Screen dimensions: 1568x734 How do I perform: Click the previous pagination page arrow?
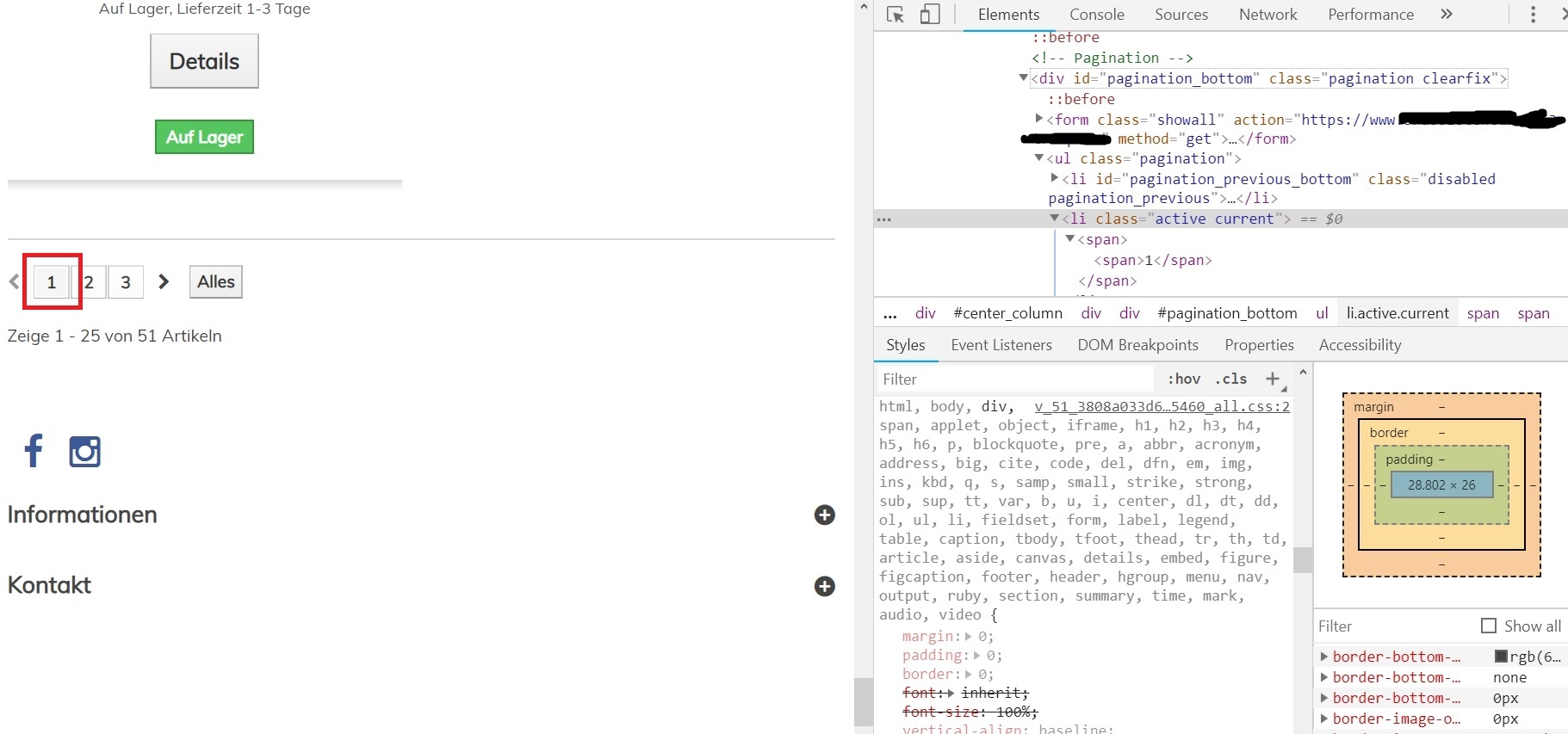pyautogui.click(x=14, y=281)
